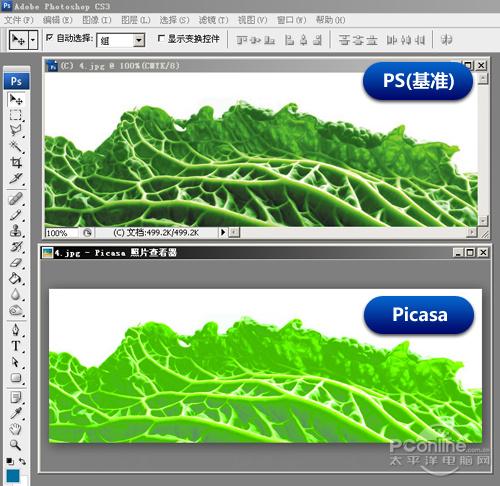
Task: Open the 图像(I) menu
Action: click(97, 20)
